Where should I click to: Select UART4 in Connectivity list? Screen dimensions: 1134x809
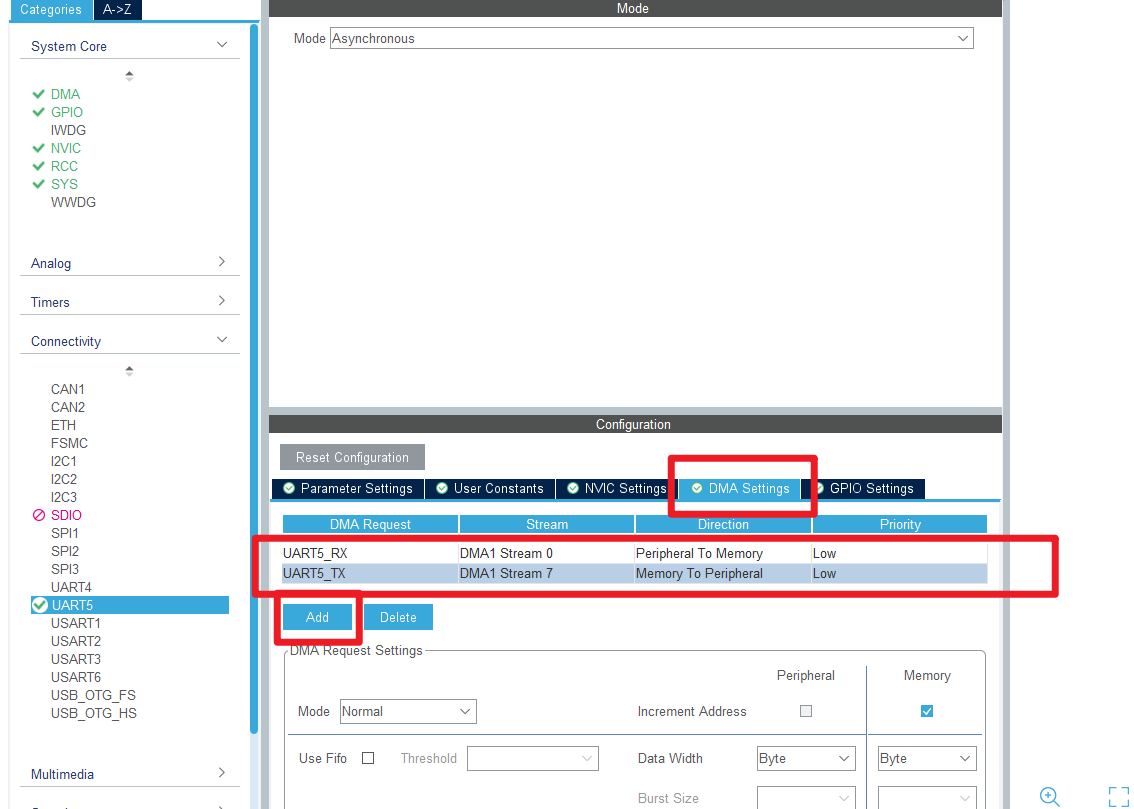pos(71,587)
